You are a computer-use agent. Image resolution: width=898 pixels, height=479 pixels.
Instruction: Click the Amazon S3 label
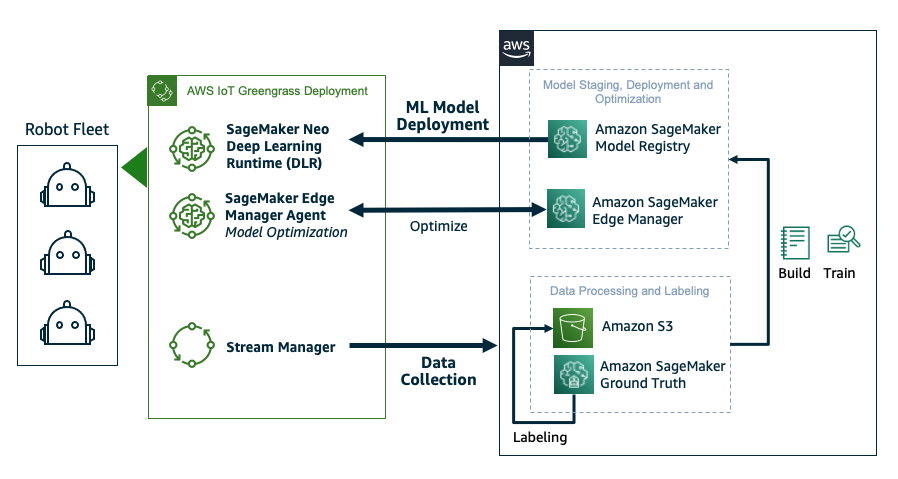point(637,327)
